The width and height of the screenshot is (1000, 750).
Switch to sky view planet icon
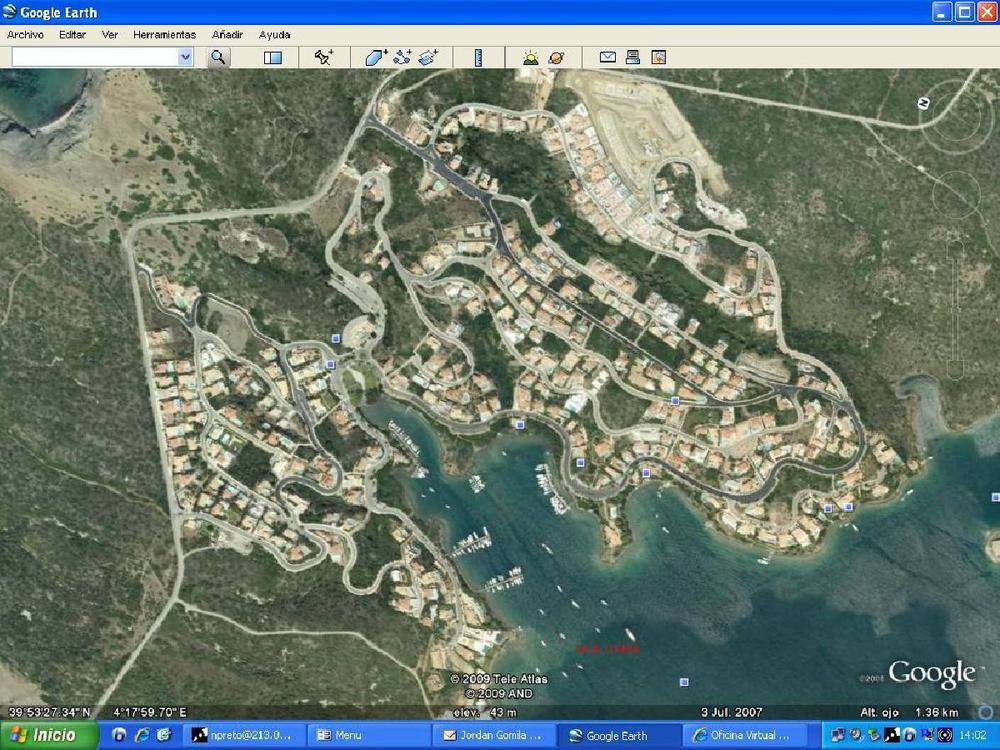pos(556,58)
